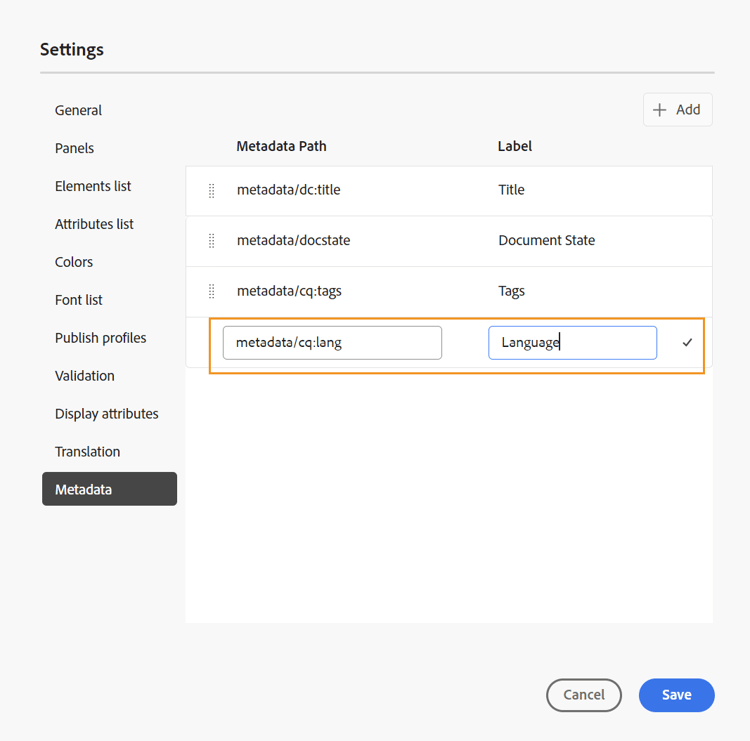The image size is (750, 741).
Task: Click the Metadata tab in the sidebar
Action: [x=109, y=489]
